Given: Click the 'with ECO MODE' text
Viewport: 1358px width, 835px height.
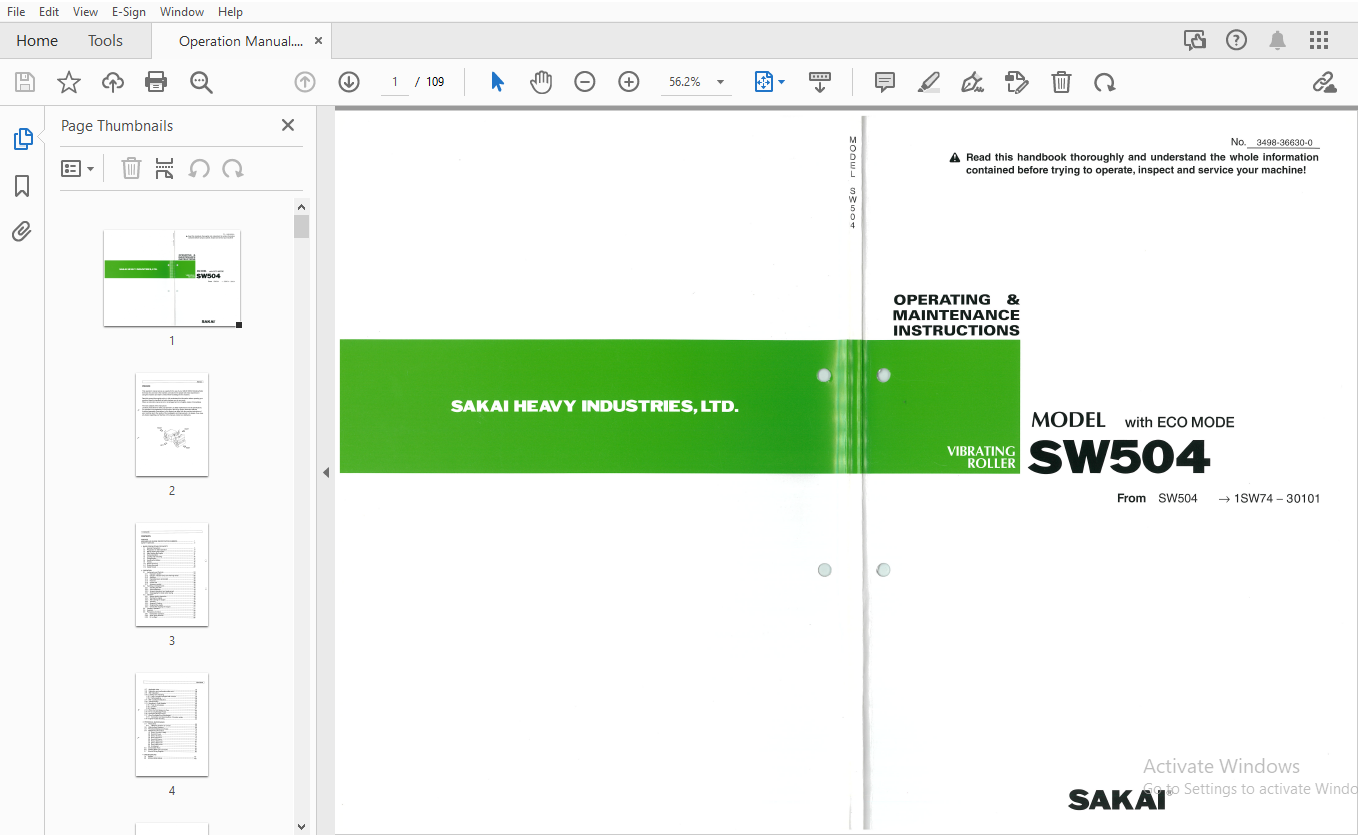Looking at the screenshot, I should tap(1179, 422).
